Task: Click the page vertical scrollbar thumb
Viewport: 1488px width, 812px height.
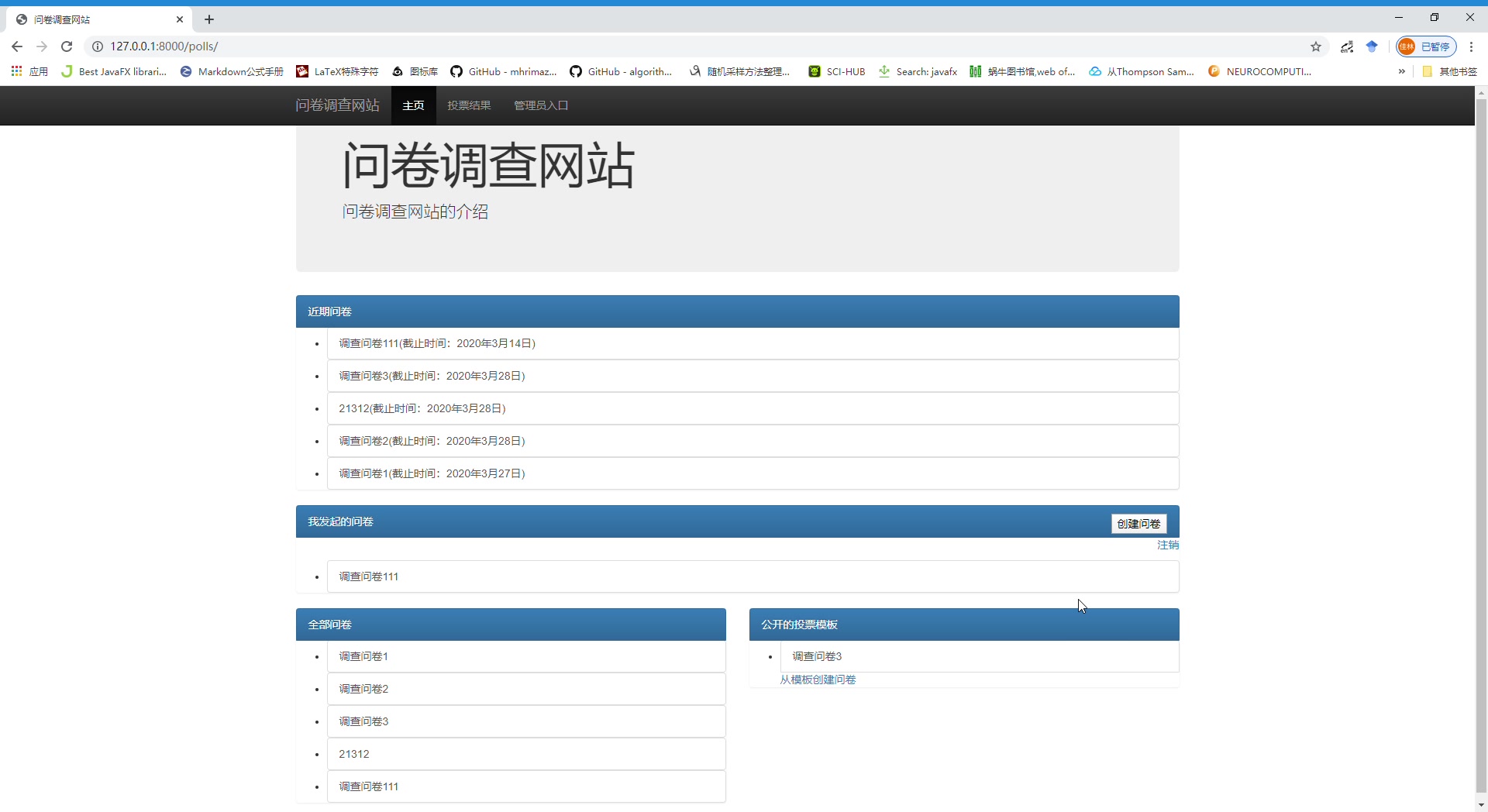Action: [1481, 446]
